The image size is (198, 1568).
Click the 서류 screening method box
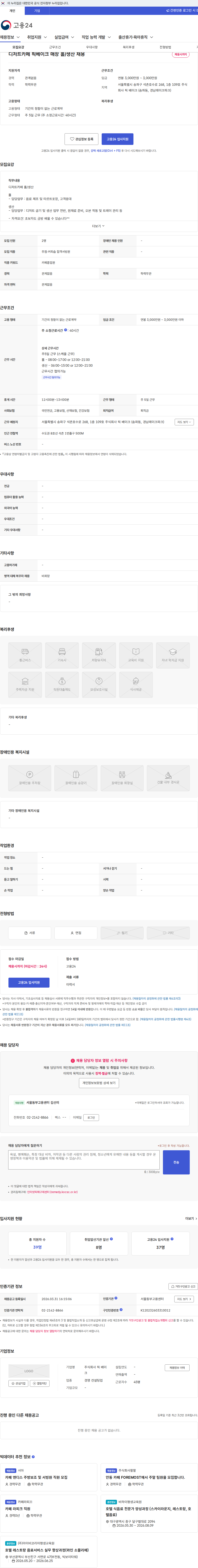[30, 933]
